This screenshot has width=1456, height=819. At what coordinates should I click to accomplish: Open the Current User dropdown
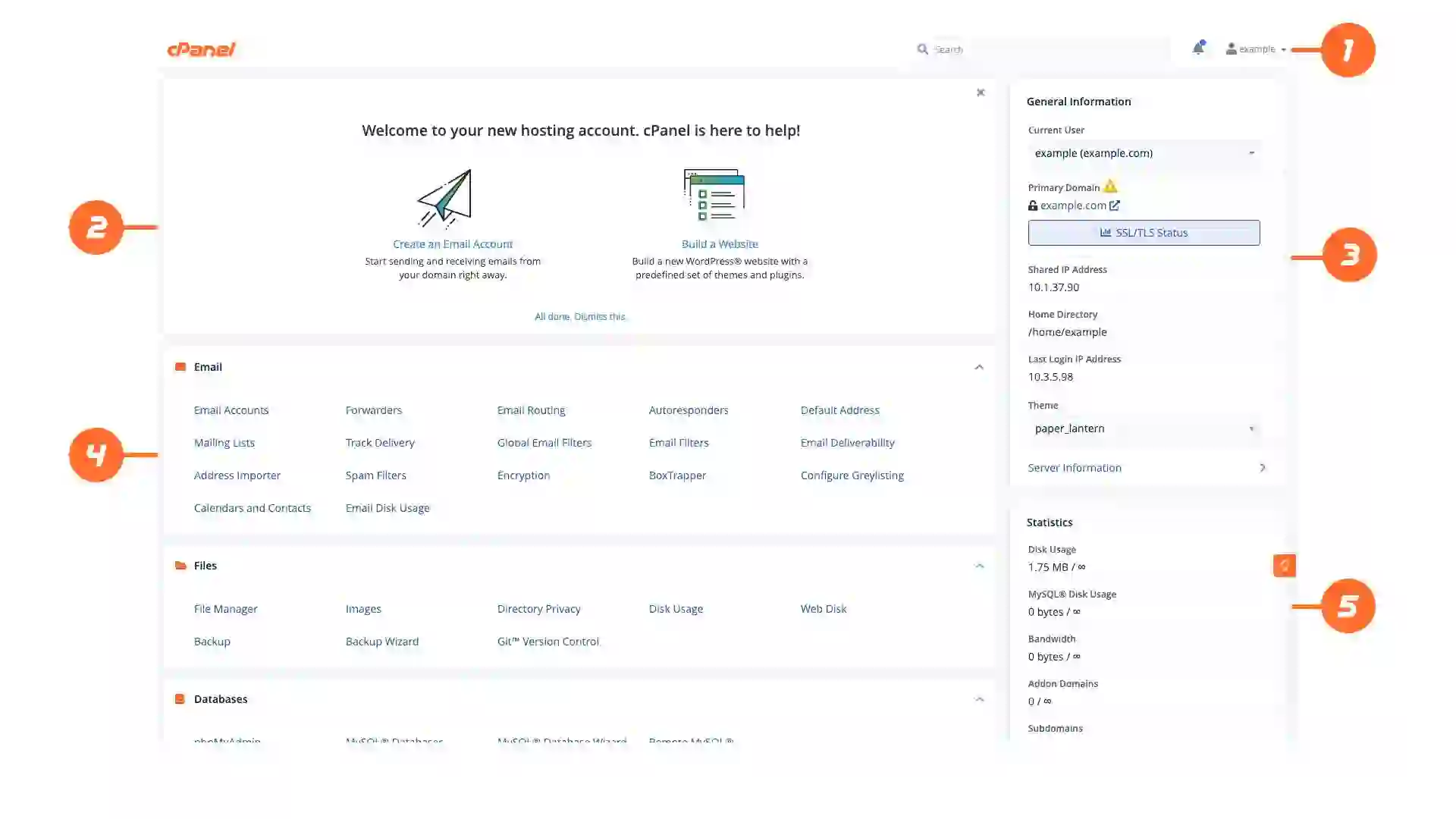1144,153
